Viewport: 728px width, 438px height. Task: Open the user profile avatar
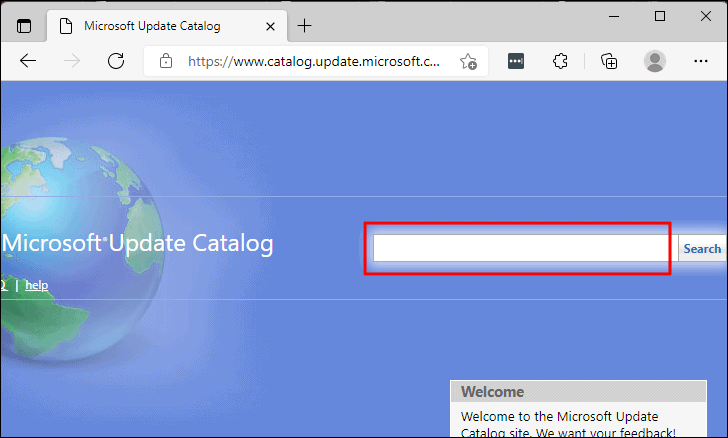(655, 61)
